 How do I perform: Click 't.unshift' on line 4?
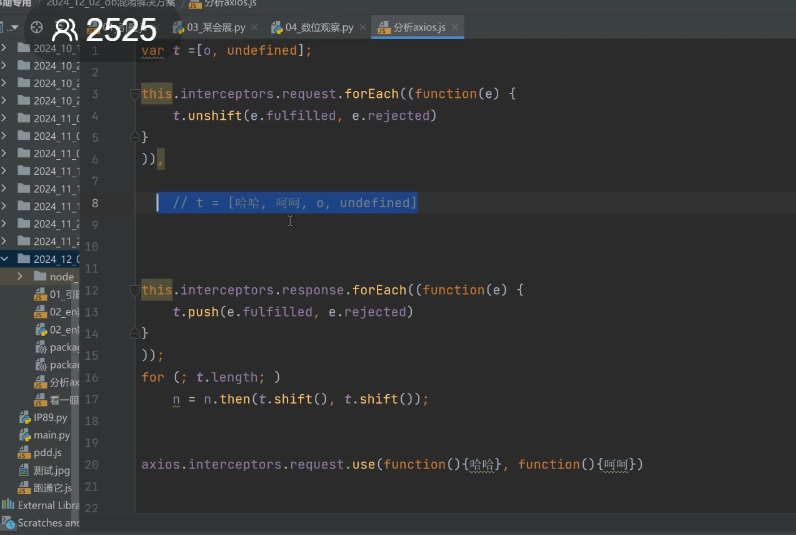point(207,116)
